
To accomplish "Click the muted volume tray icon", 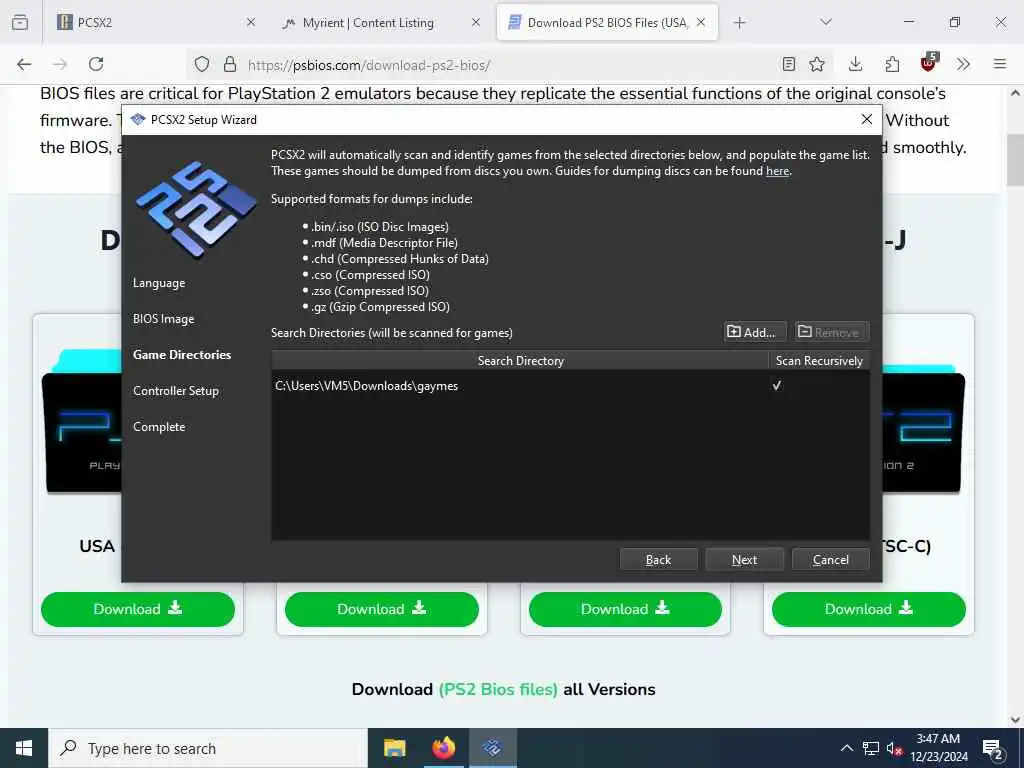I will [x=894, y=748].
